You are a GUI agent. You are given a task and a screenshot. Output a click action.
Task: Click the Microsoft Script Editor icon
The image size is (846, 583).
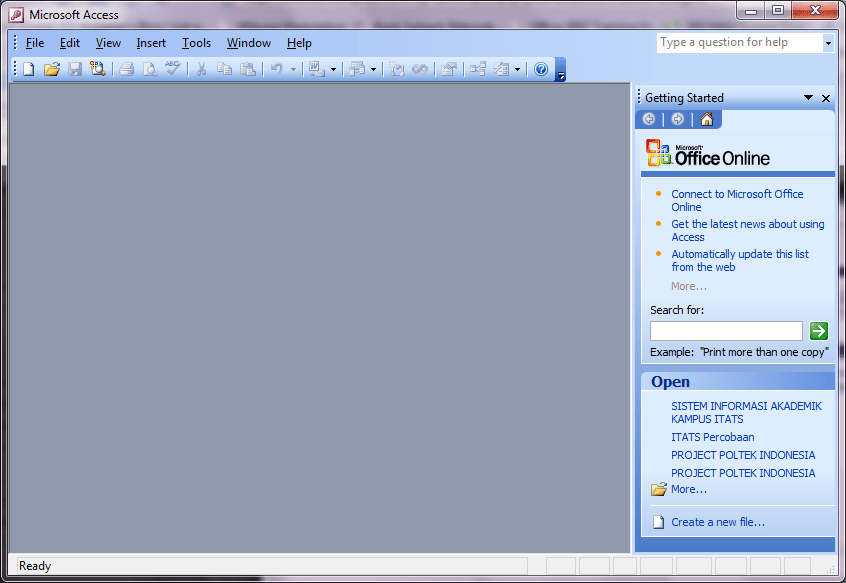tap(420, 69)
